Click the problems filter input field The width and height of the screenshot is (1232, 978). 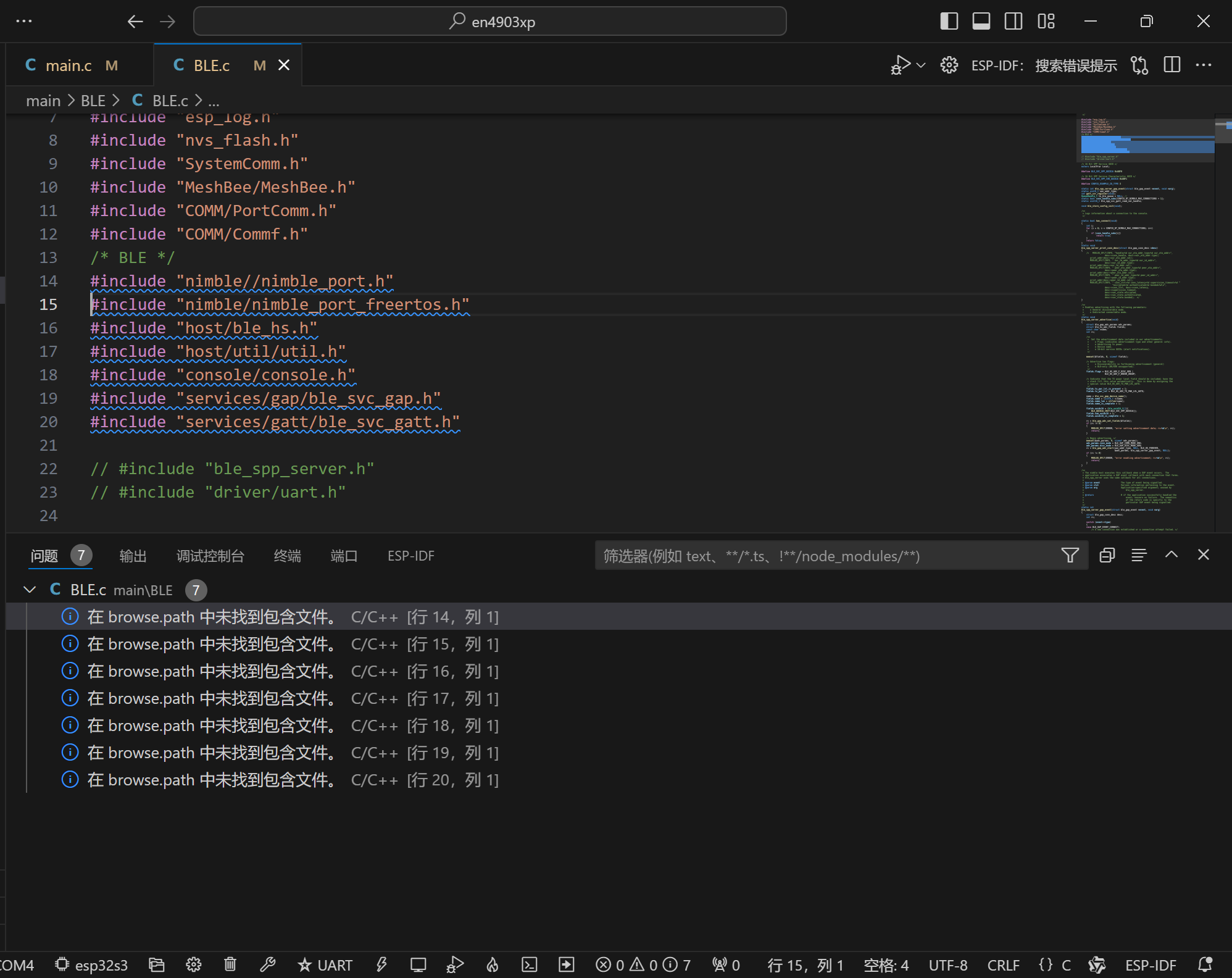827,556
